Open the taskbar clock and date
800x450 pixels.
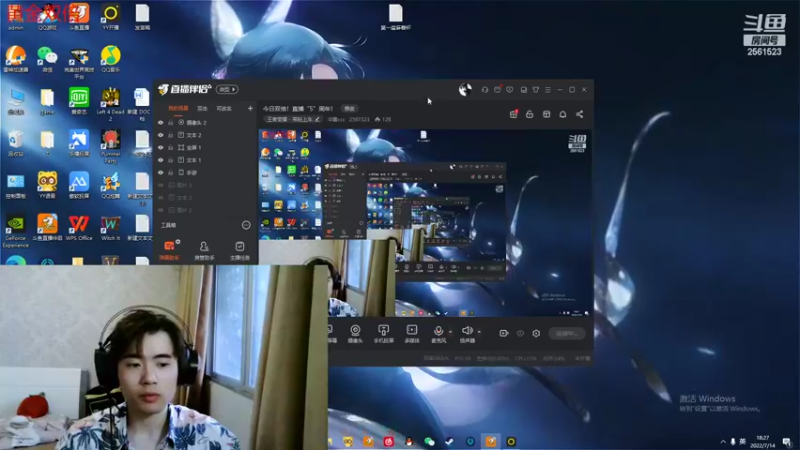point(763,442)
